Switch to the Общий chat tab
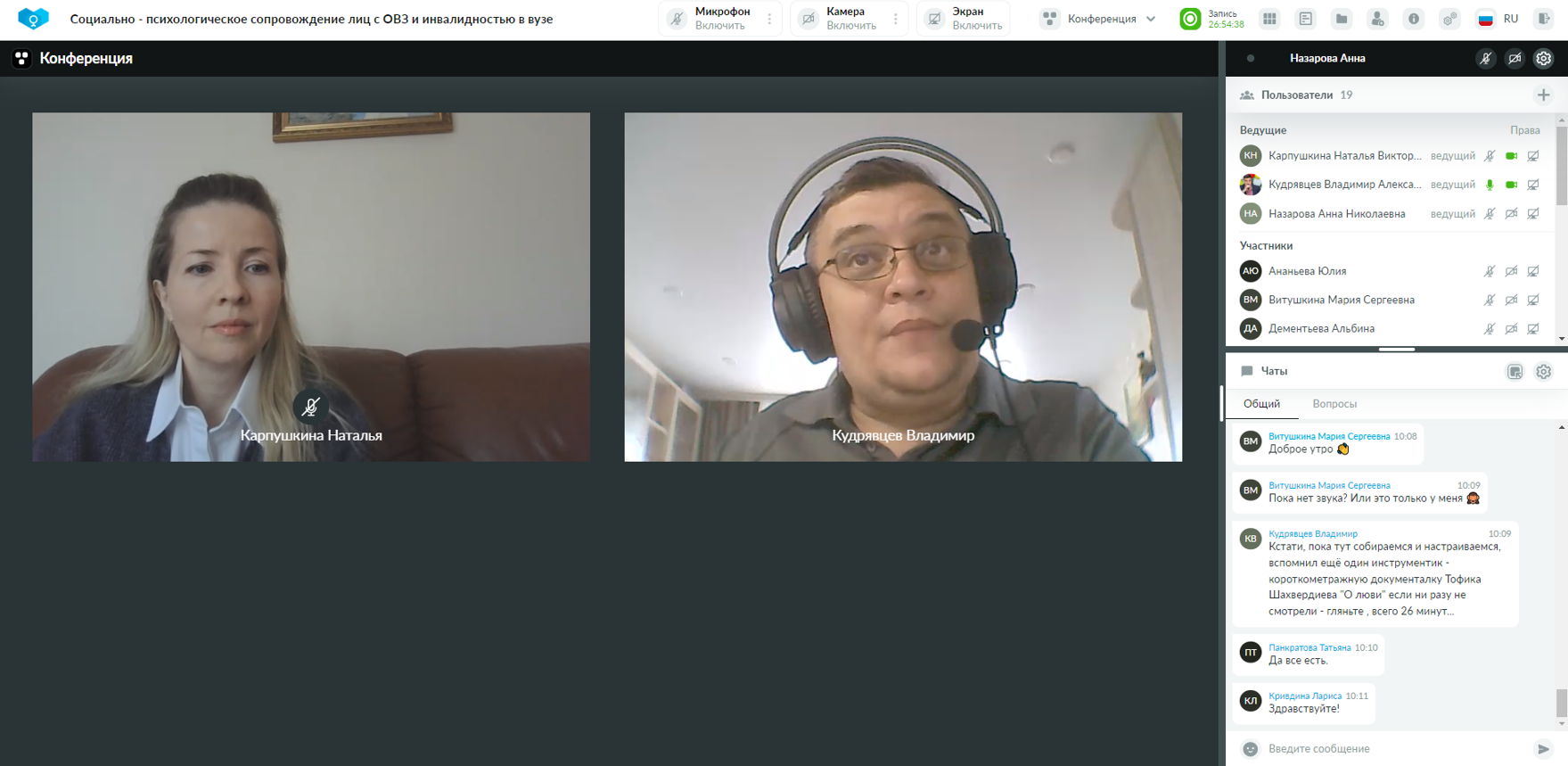The width and height of the screenshot is (1568, 766). [1261, 404]
